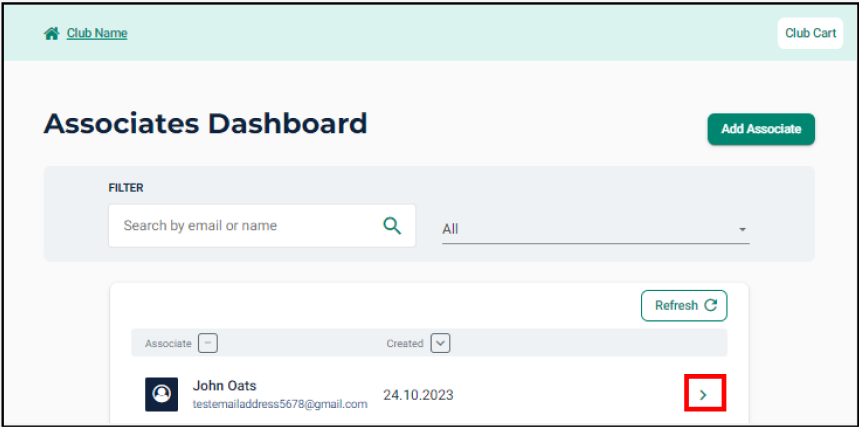Click John Oats' profile avatar icon

tap(161, 395)
